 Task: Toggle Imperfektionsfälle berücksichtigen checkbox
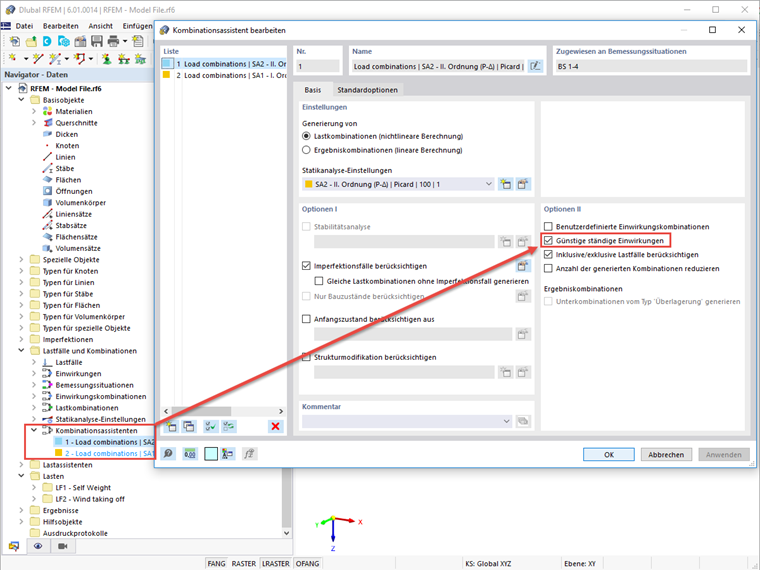(306, 266)
